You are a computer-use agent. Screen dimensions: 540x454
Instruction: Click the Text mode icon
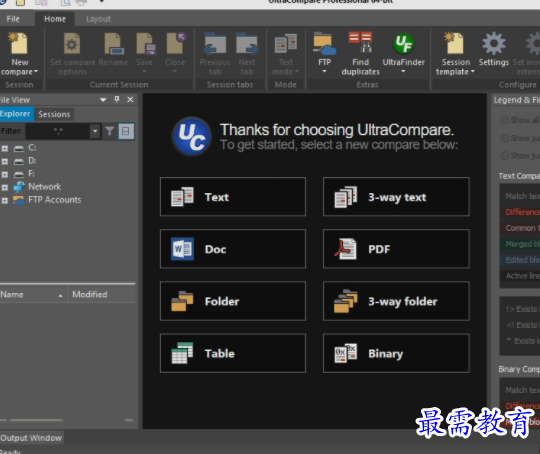coord(285,43)
